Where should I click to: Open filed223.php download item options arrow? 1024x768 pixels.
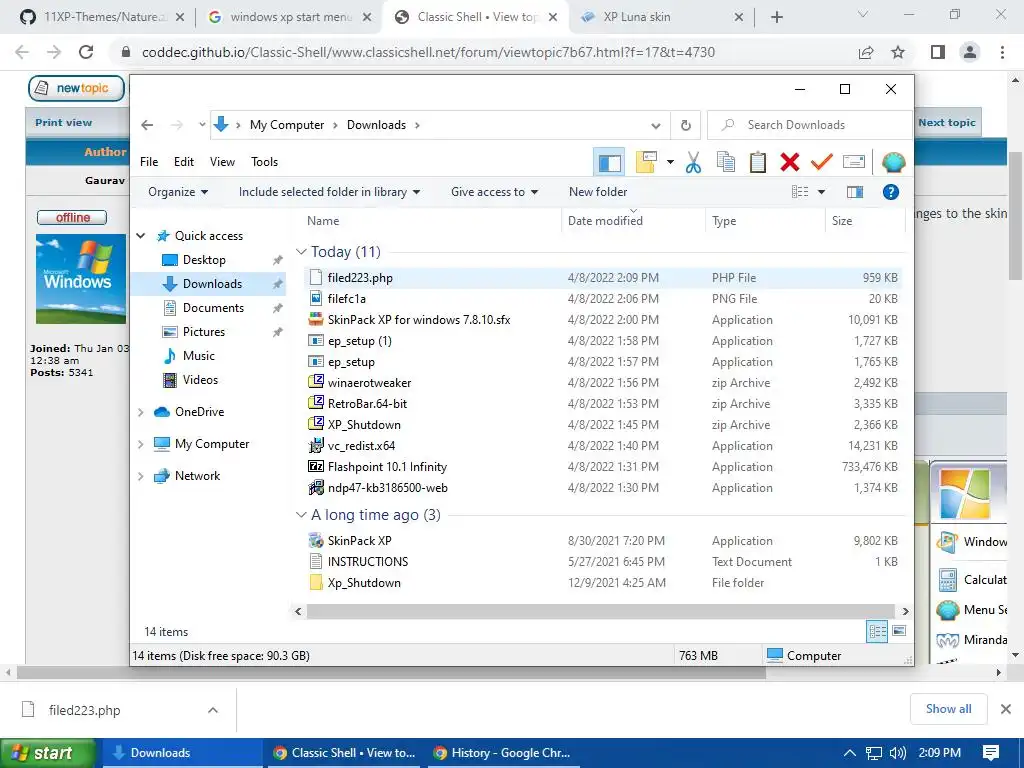click(x=213, y=710)
